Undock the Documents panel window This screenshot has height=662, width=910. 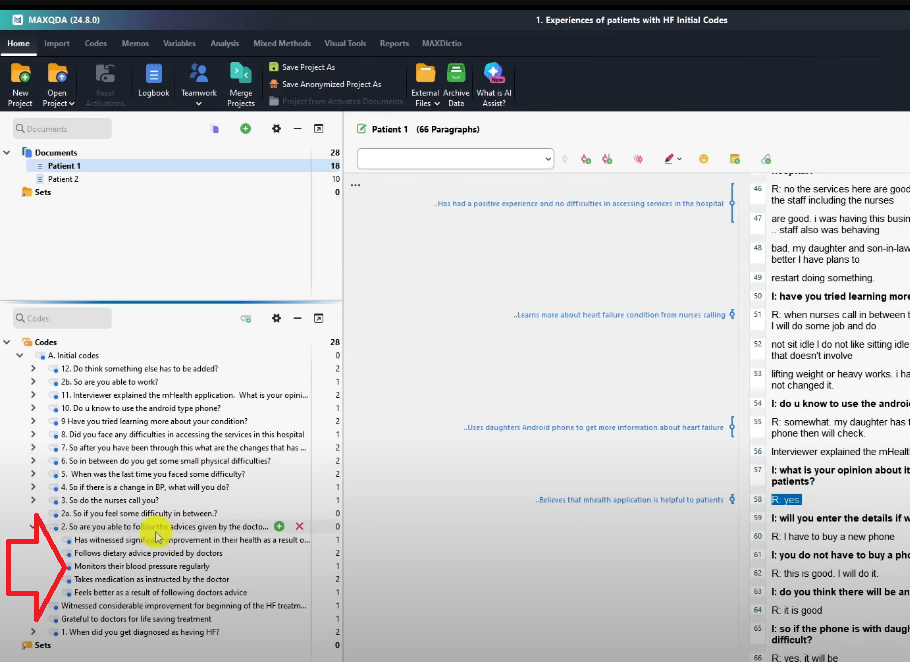tap(319, 128)
